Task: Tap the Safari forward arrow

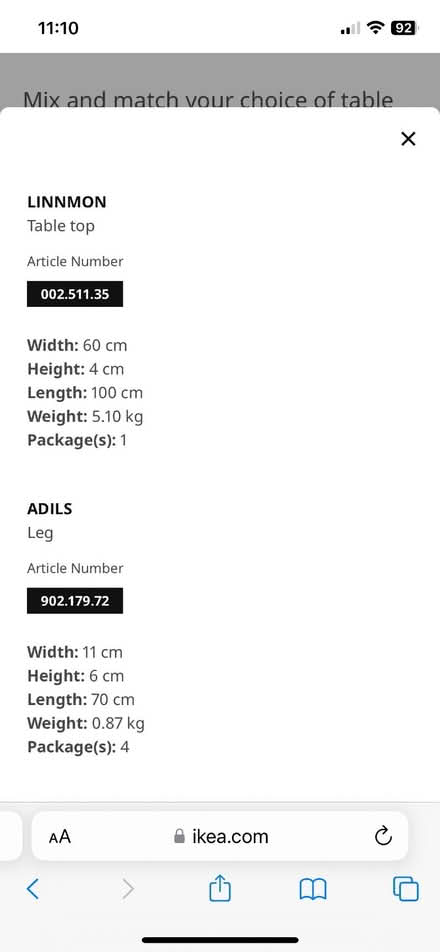Action: [x=127, y=889]
